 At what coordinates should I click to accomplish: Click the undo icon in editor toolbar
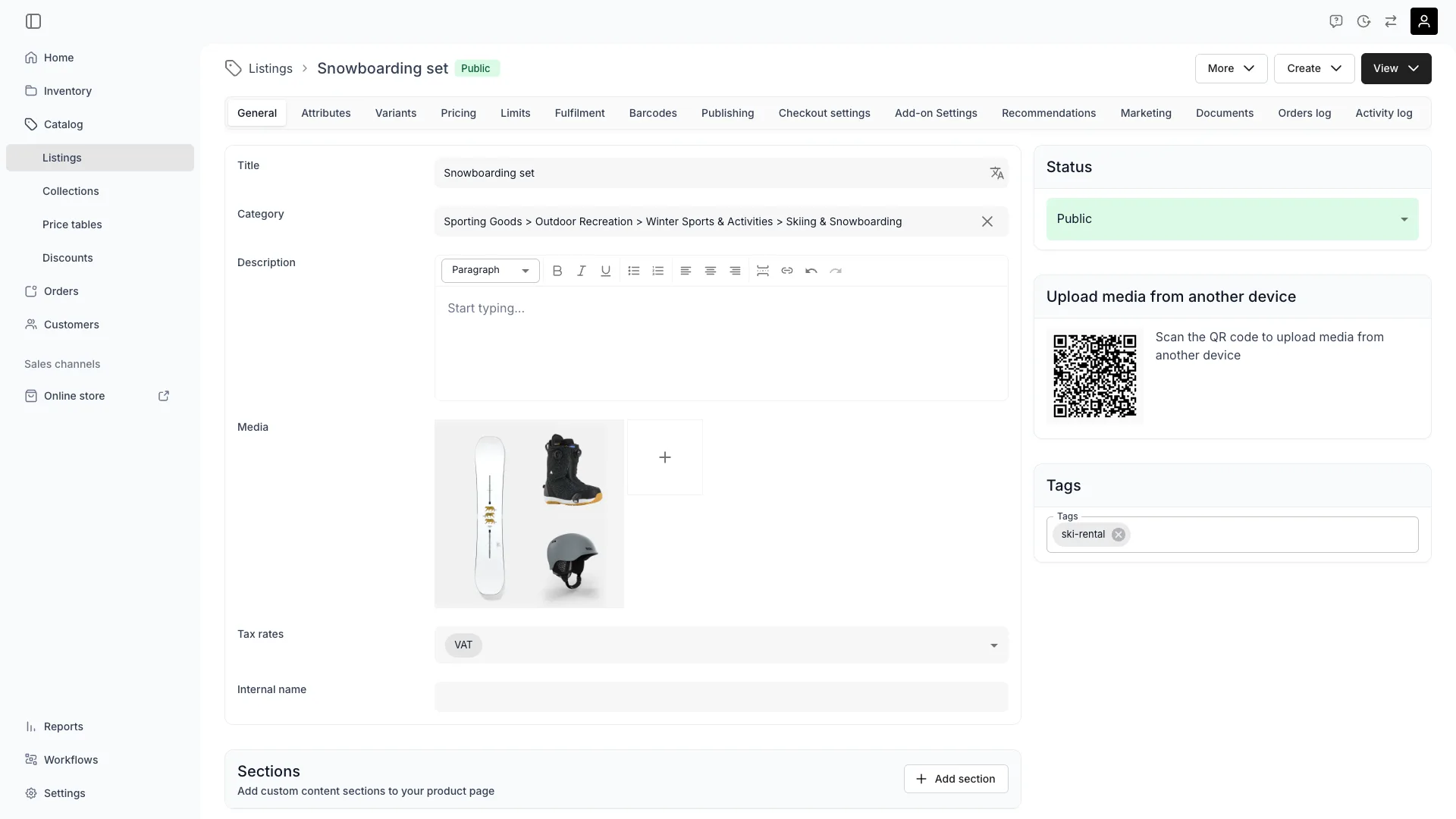[x=811, y=271]
